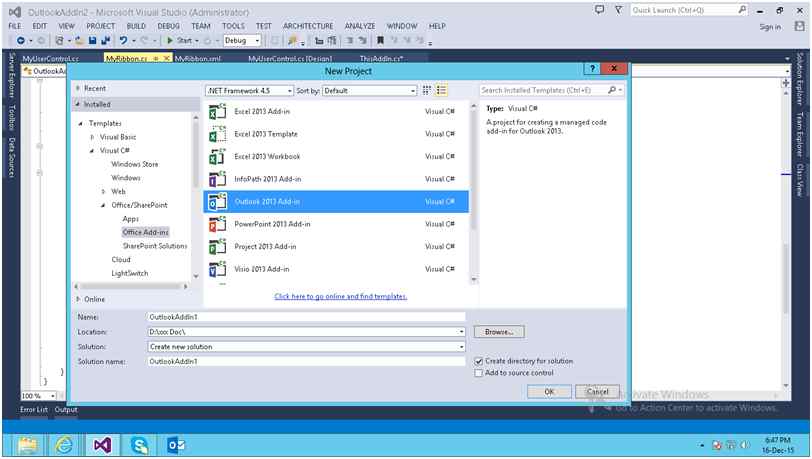
Task: Click the Browse... button
Action: coord(499,332)
